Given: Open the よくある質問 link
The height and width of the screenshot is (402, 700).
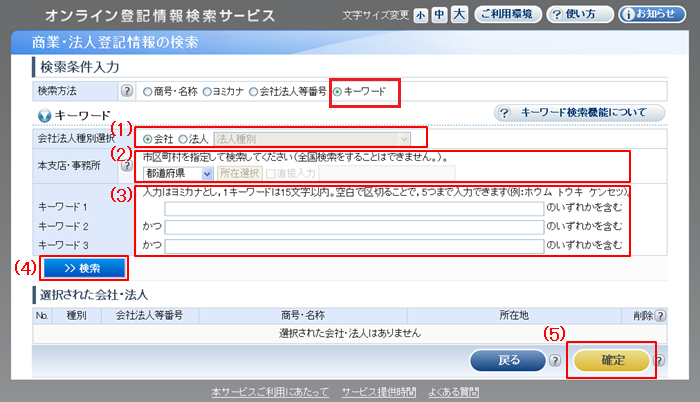Looking at the screenshot, I should pyautogui.click(x=454, y=392).
